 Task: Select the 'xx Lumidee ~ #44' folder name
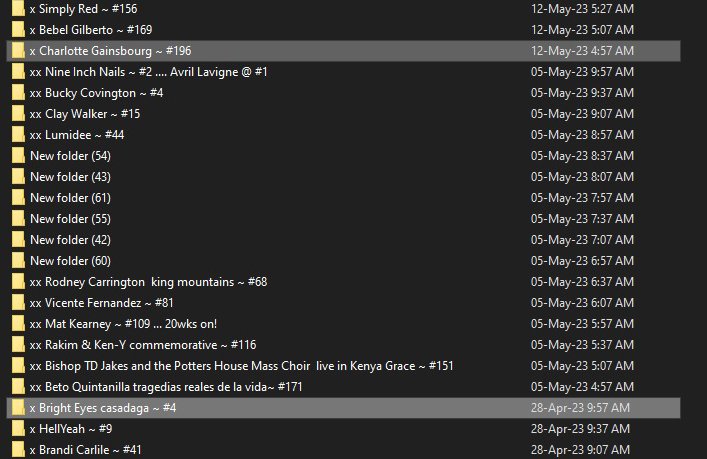[x=77, y=135]
